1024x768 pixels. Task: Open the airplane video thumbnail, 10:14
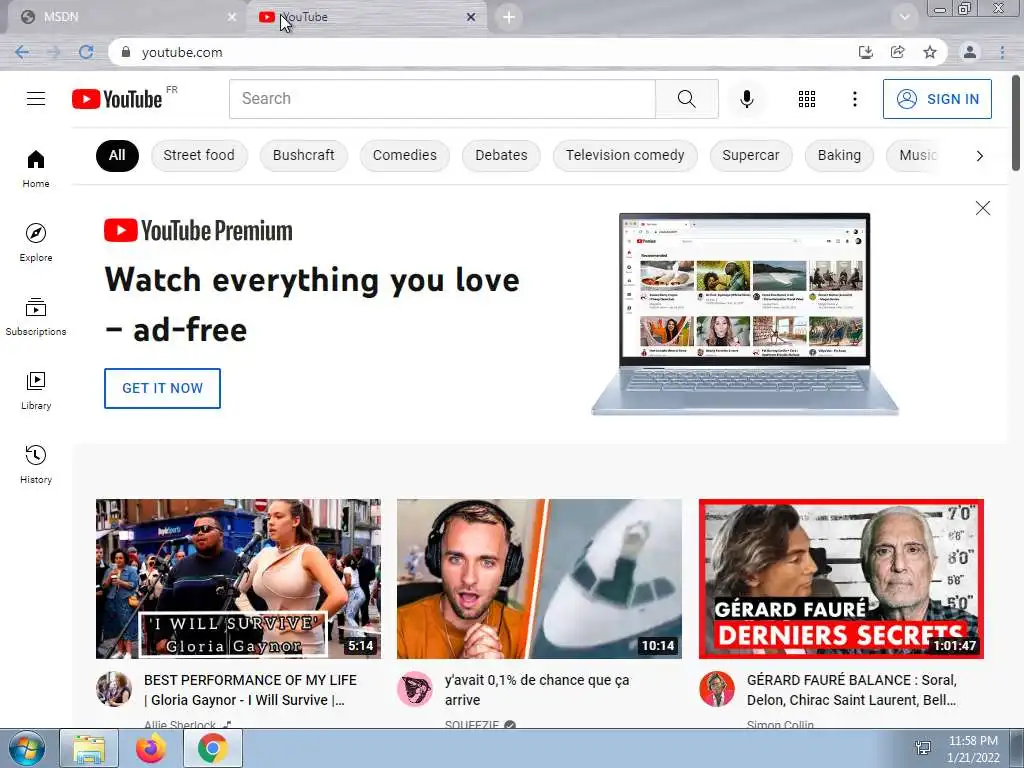[539, 579]
